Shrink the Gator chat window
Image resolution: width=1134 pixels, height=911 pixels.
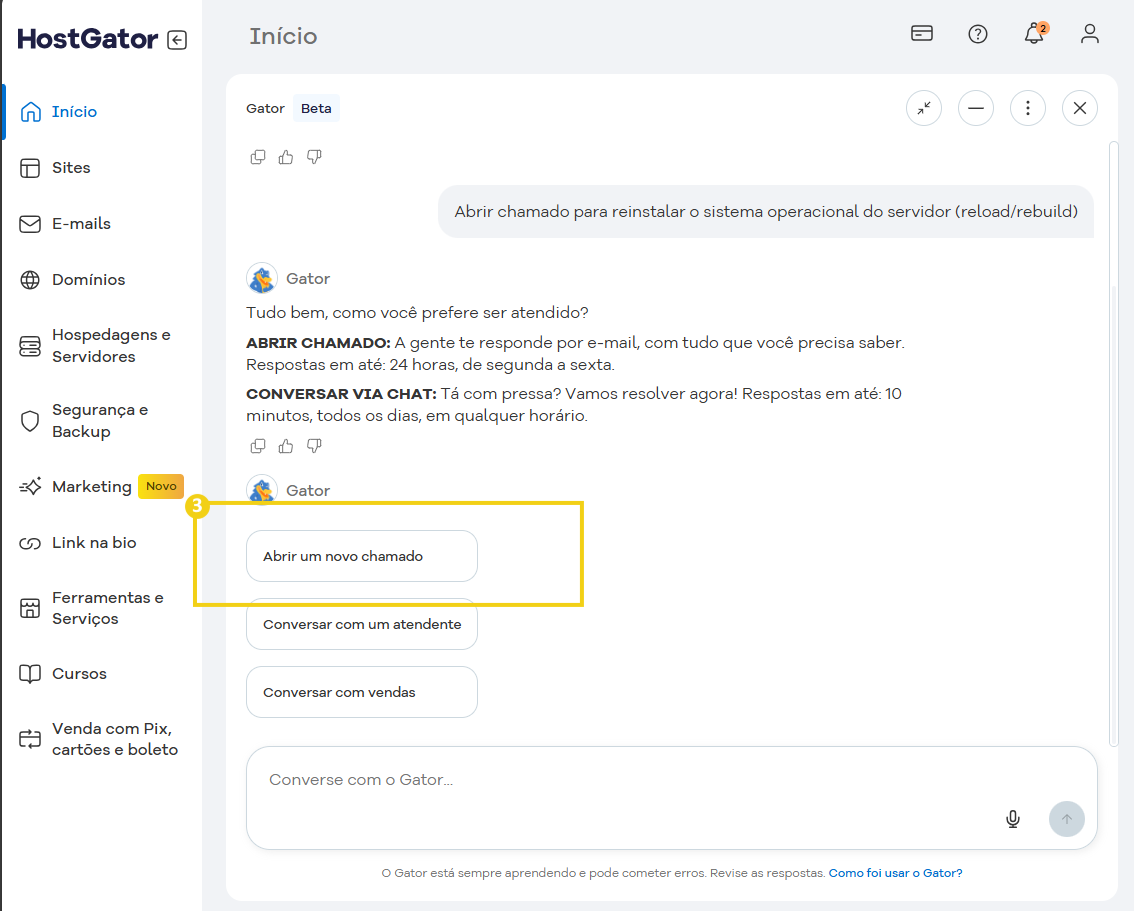(923, 107)
